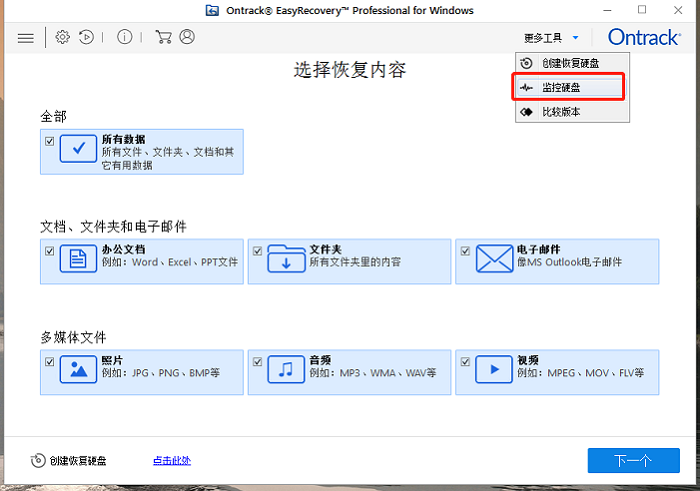Close the EasyRecovery window
700x491 pixels.
678,10
